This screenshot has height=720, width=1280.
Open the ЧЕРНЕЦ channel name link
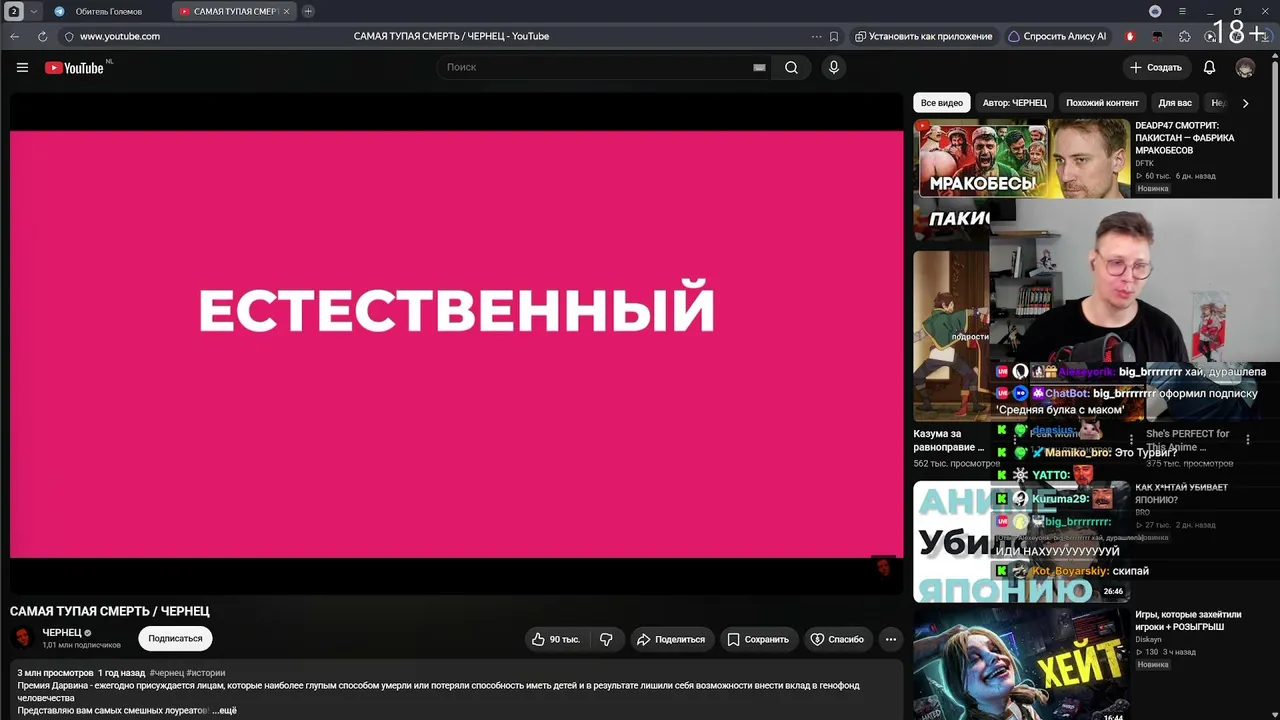[x=62, y=633]
